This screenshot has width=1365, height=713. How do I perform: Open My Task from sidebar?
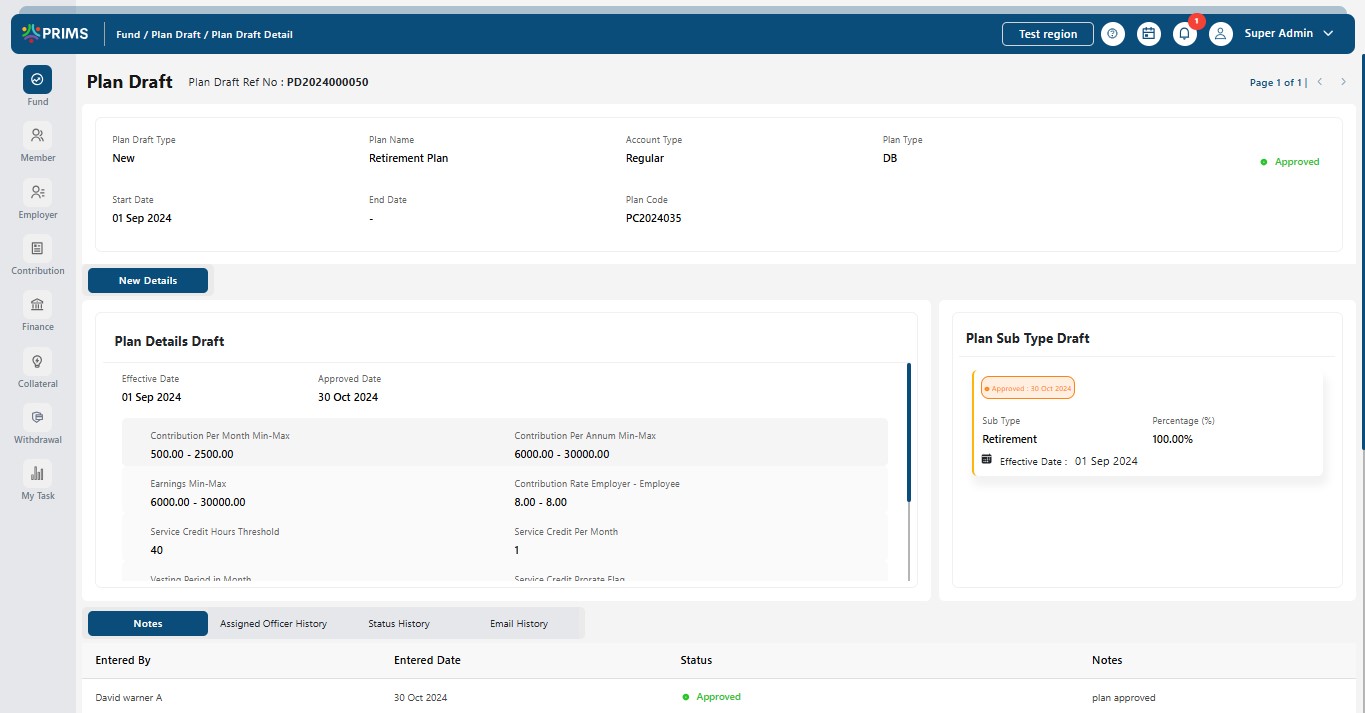coord(37,474)
